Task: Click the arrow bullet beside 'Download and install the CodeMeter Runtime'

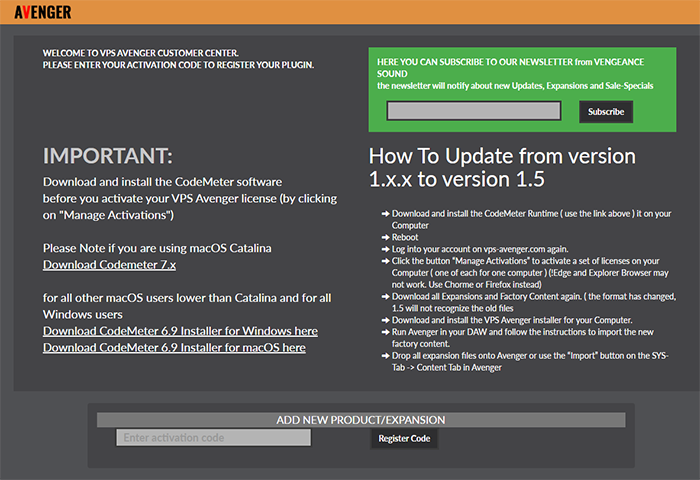Action: (x=386, y=213)
